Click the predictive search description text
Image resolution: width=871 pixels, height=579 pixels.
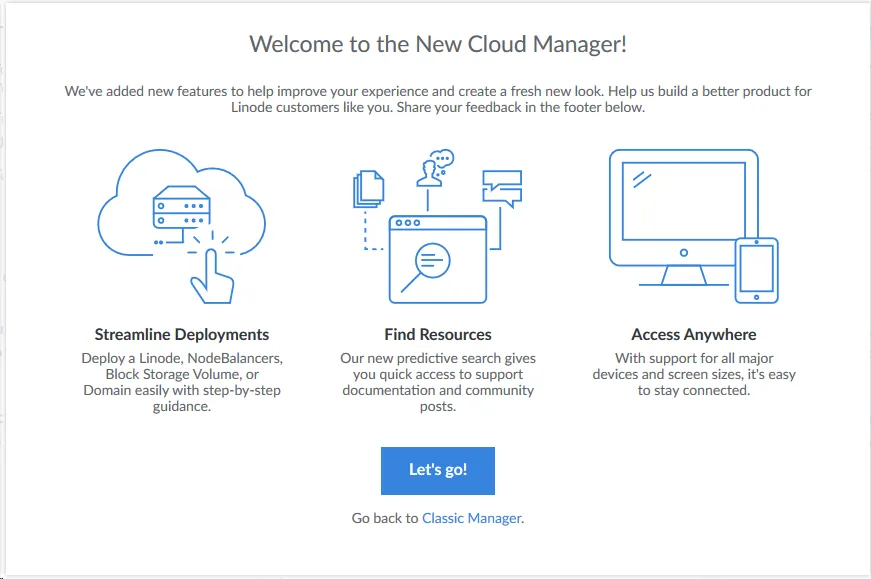pyautogui.click(x=438, y=382)
